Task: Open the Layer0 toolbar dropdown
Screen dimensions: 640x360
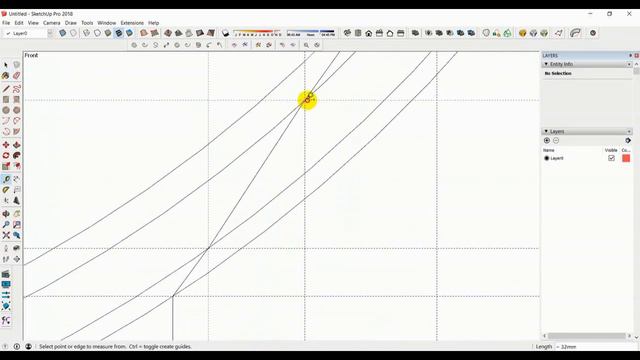Action: pyautogui.click(x=50, y=33)
